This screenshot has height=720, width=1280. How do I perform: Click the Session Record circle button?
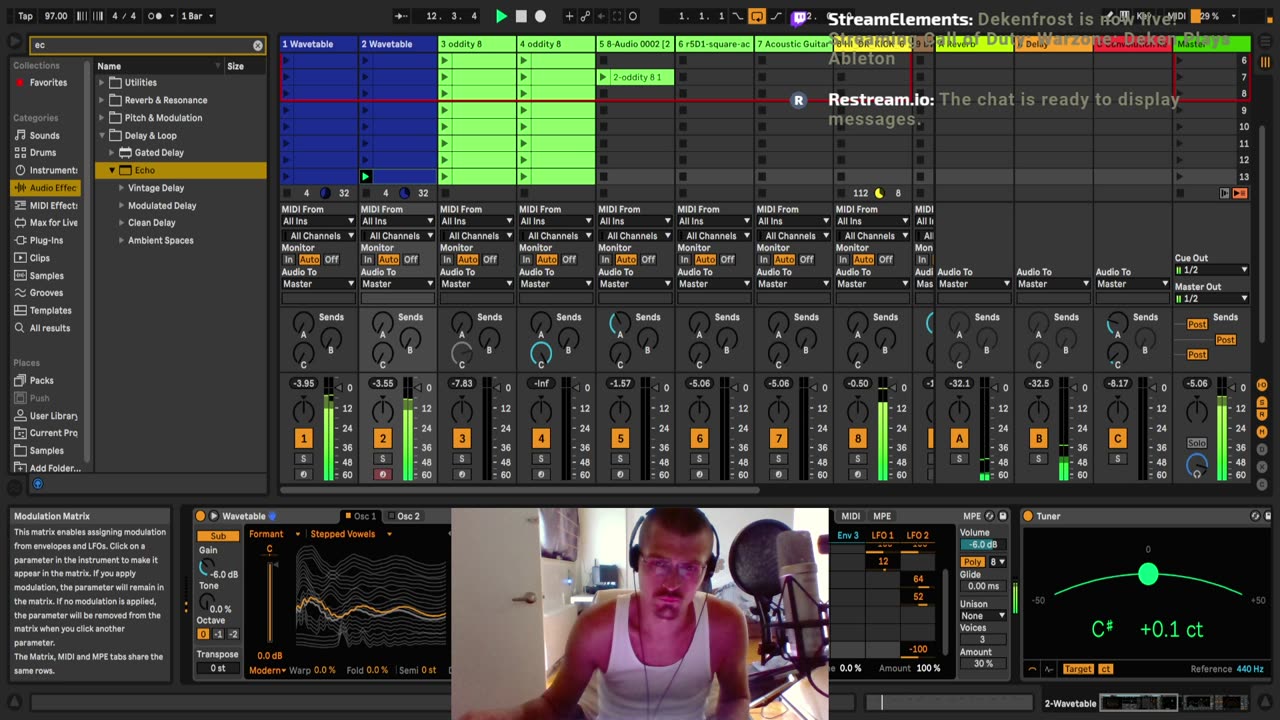633,16
